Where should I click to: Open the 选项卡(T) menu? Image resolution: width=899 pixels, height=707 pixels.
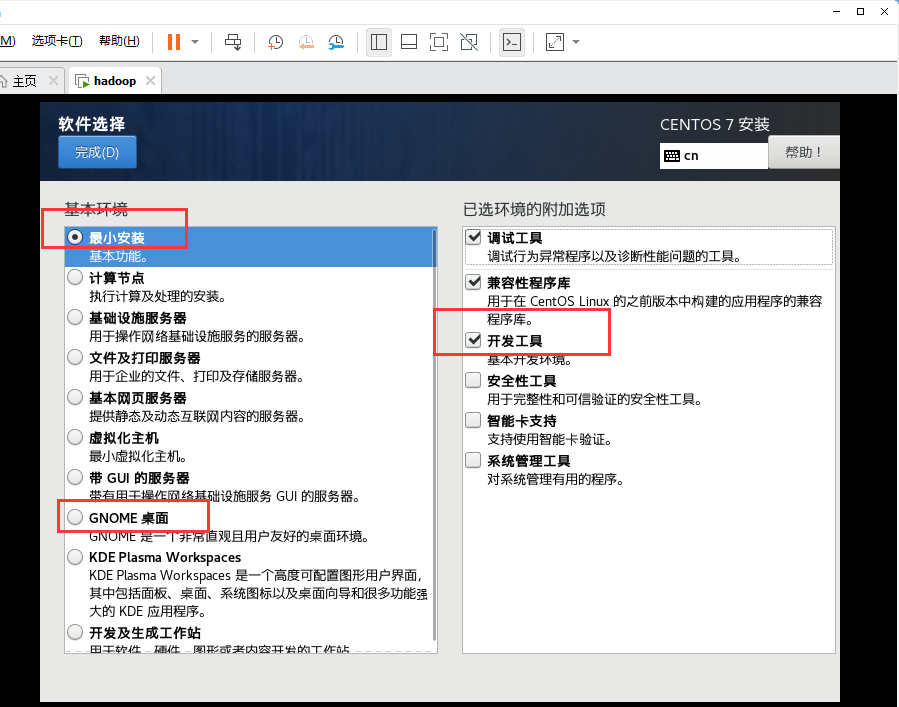[57, 41]
